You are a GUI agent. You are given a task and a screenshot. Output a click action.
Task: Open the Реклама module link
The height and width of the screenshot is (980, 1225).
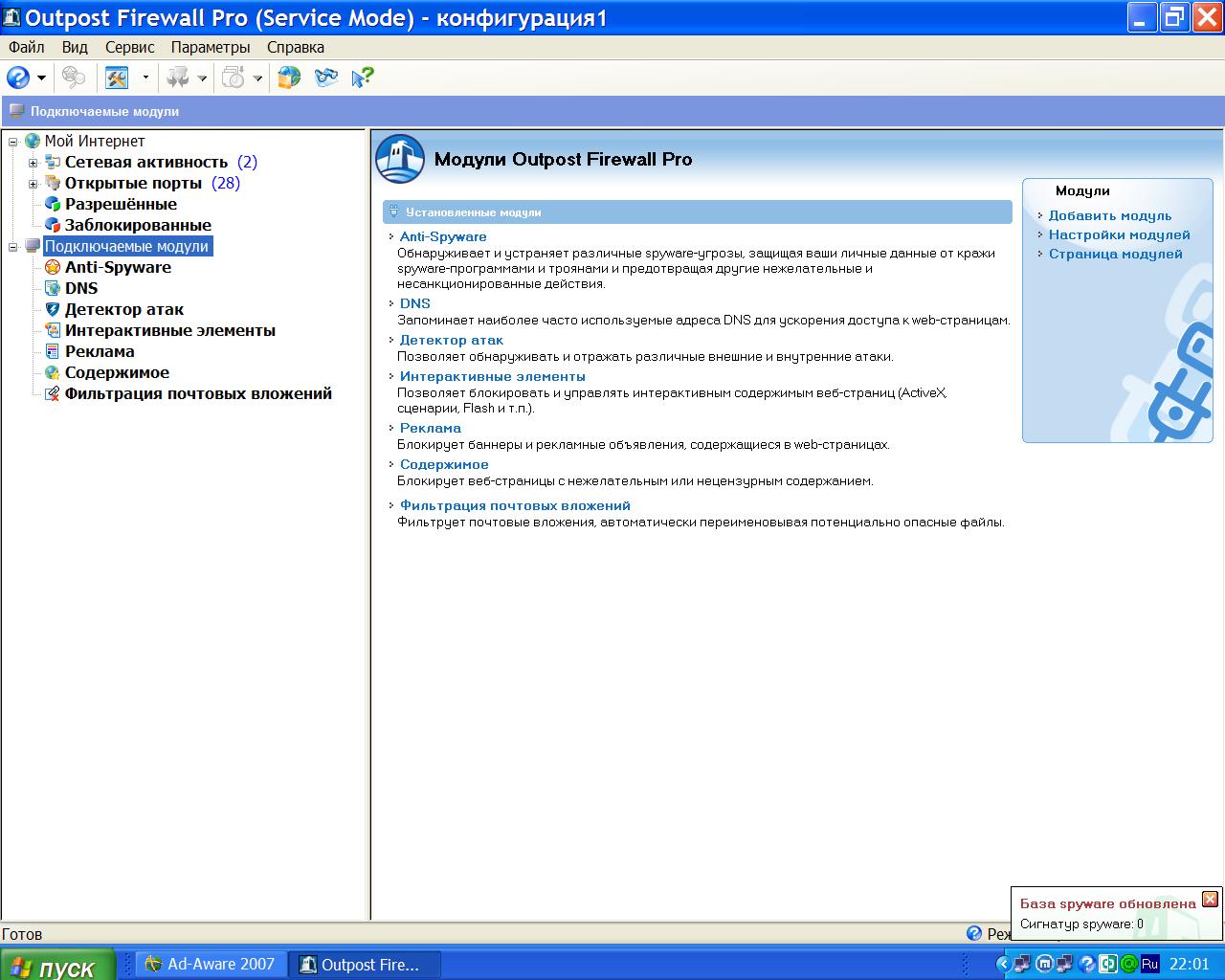[431, 428]
